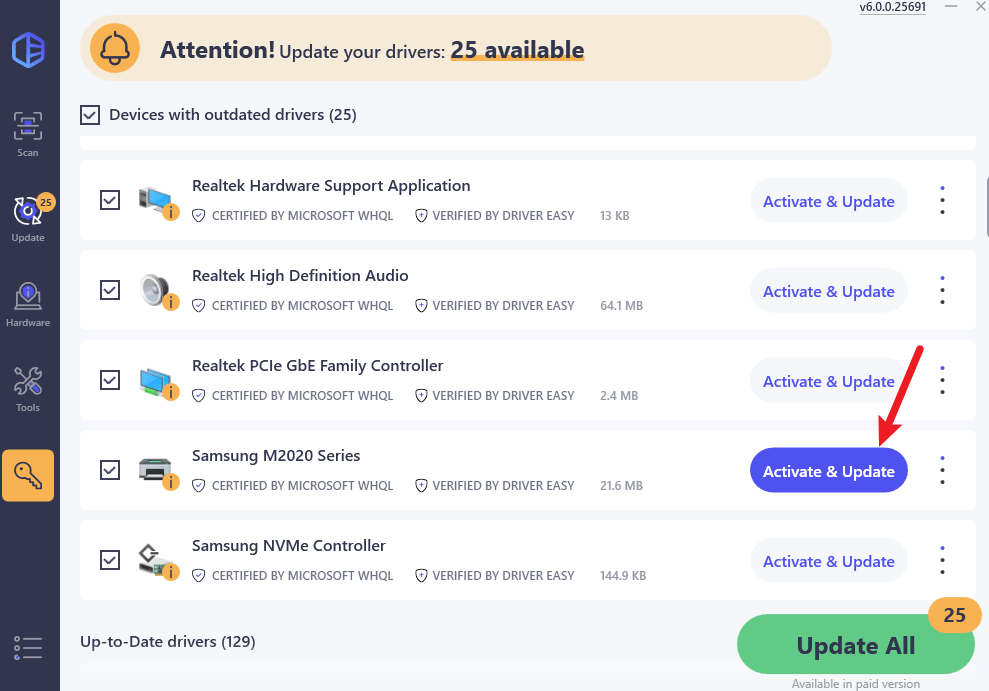Open the hamburger menu at sidebar bottom
This screenshot has height=691, width=989.
tap(28, 647)
